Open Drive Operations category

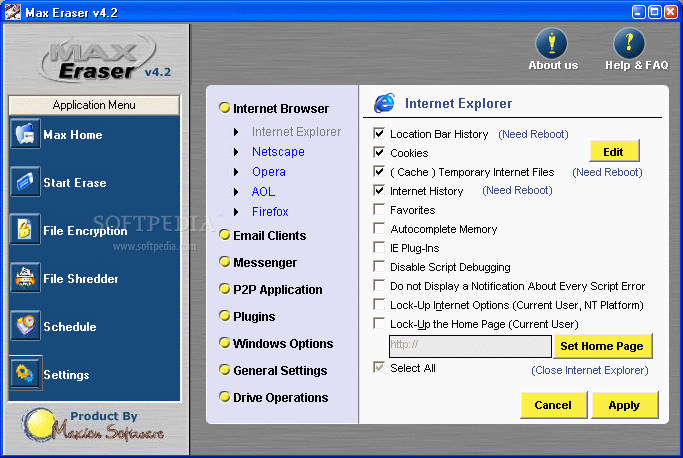281,397
